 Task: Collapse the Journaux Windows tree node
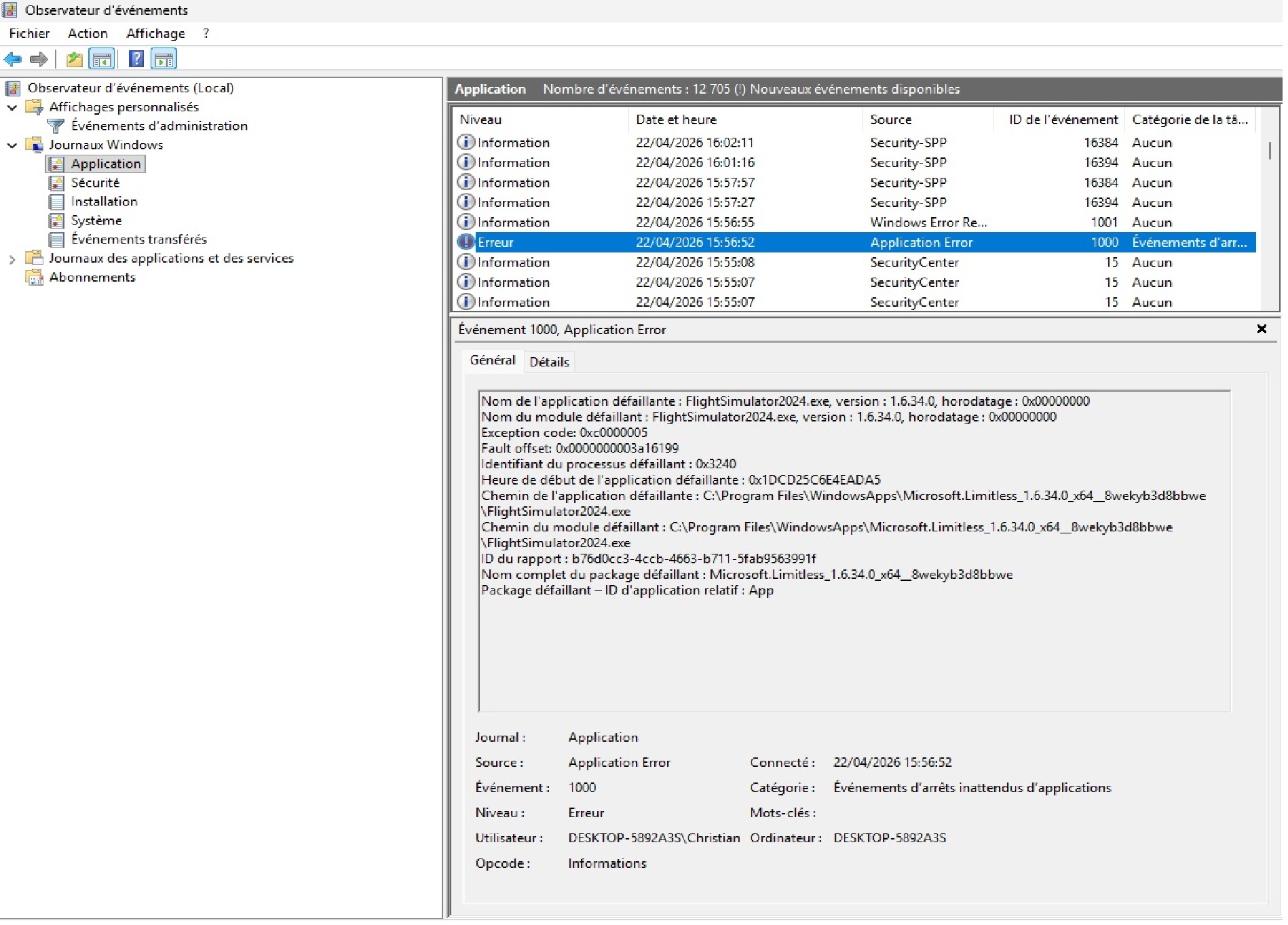12,146
